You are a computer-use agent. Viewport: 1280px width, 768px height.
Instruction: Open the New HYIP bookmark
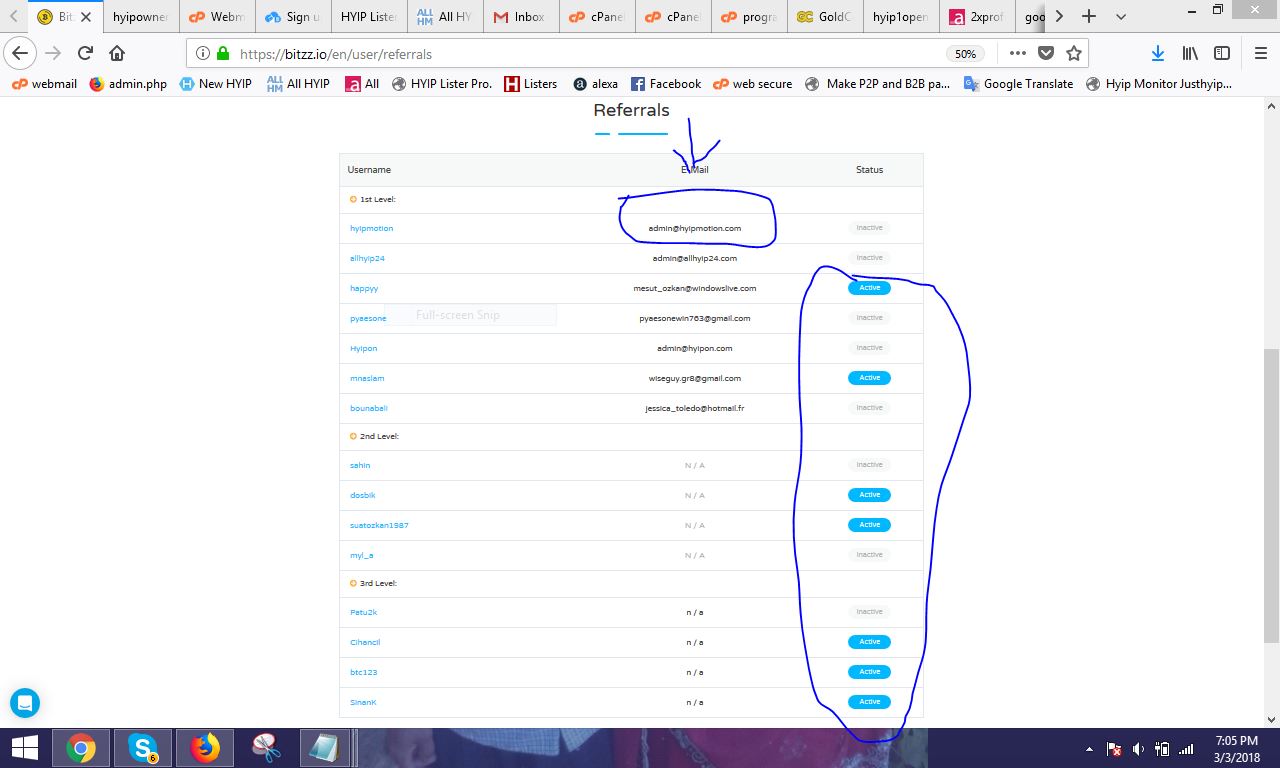click(x=215, y=84)
